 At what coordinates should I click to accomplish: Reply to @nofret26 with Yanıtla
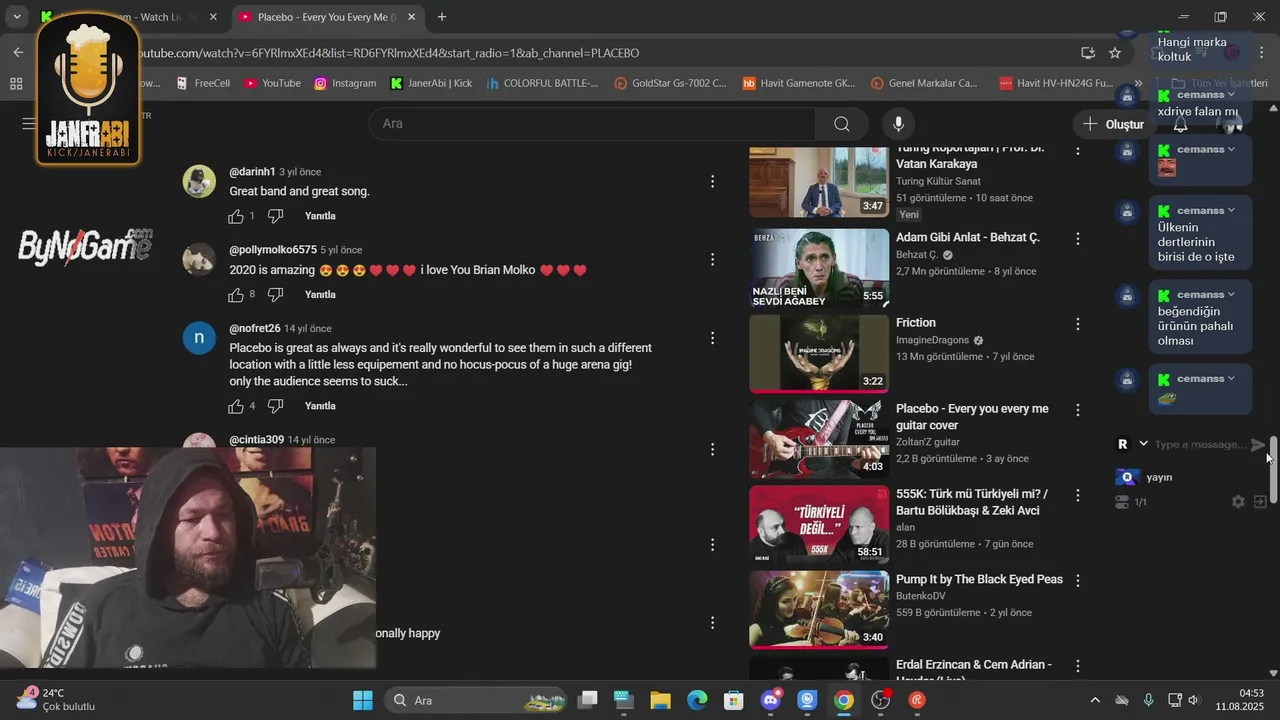320,406
